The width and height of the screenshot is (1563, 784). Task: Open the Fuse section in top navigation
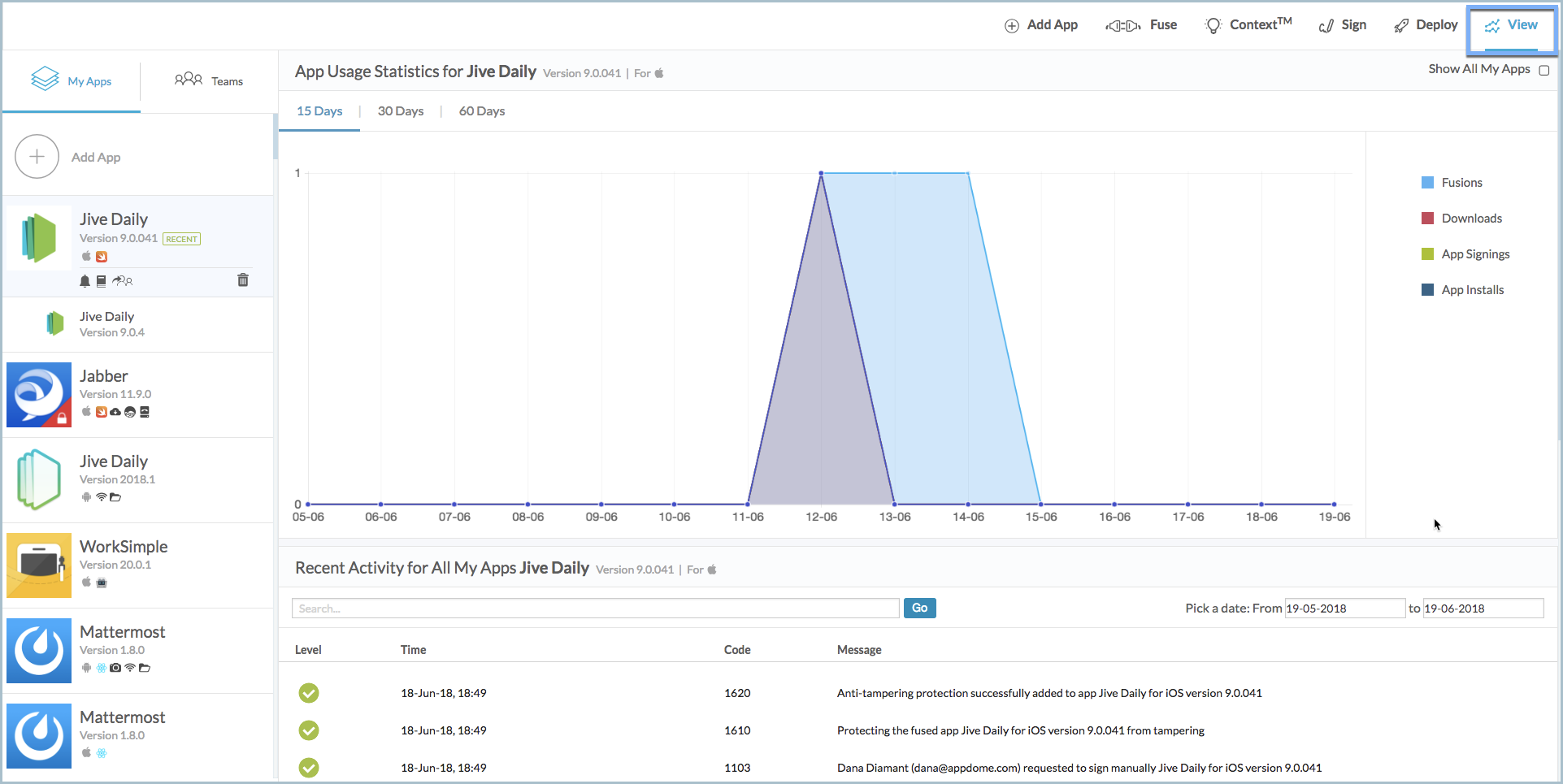[1141, 25]
